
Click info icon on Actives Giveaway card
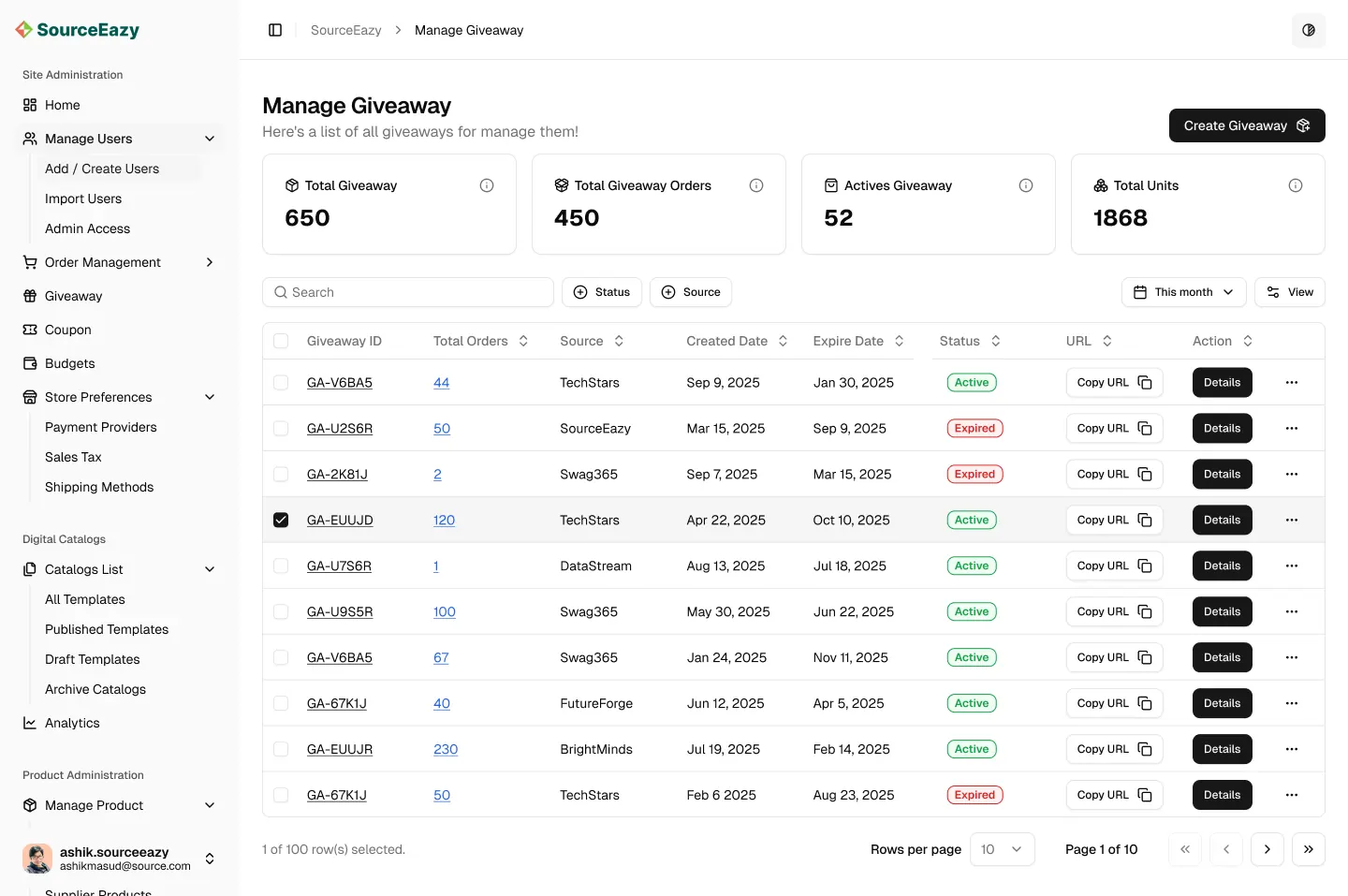1026,185
